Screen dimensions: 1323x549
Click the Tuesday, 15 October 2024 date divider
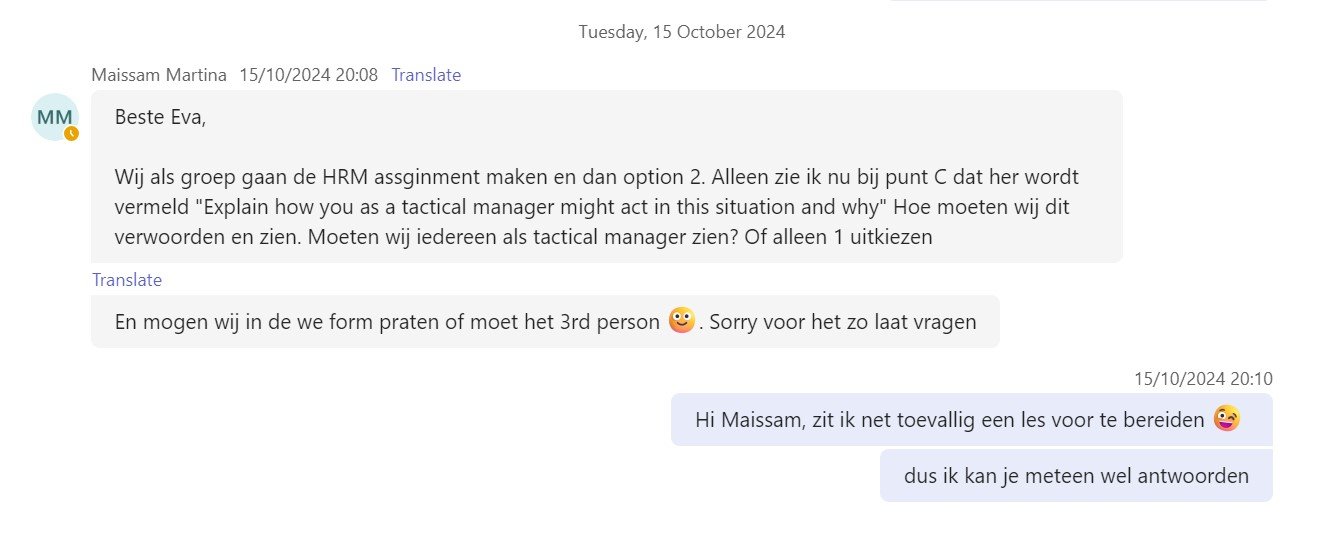coord(681,32)
